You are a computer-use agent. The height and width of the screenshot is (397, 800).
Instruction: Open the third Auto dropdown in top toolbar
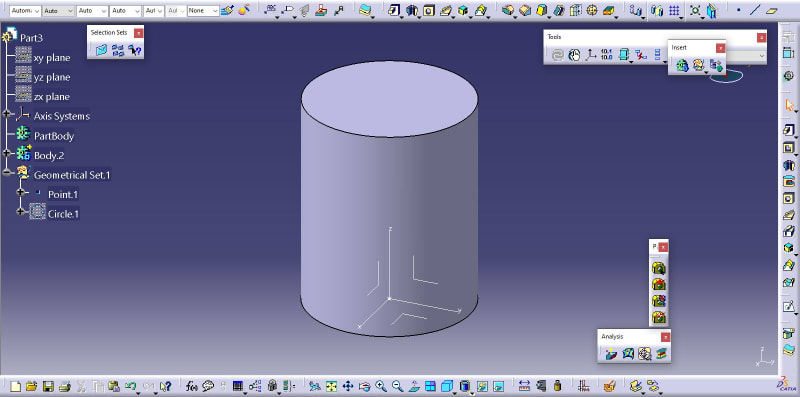coord(92,10)
